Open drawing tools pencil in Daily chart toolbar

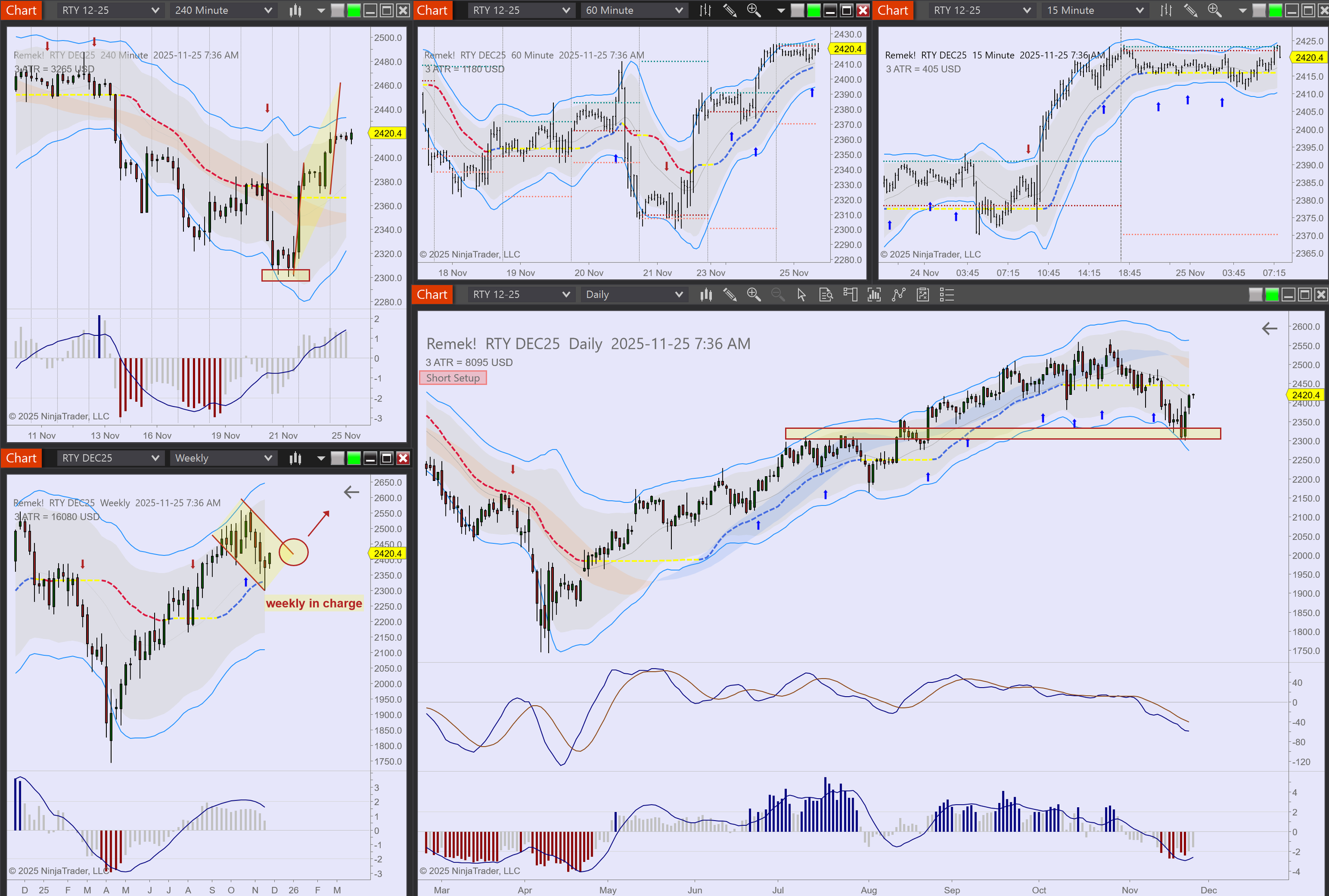point(729,294)
